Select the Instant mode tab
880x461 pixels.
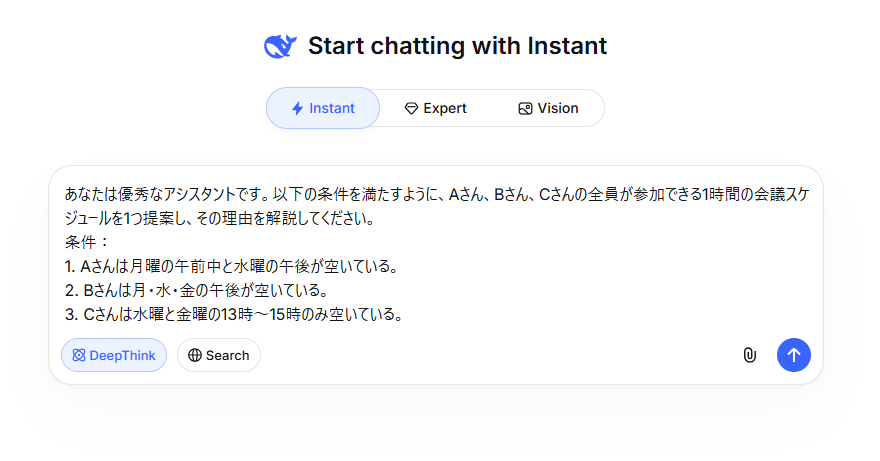point(323,108)
